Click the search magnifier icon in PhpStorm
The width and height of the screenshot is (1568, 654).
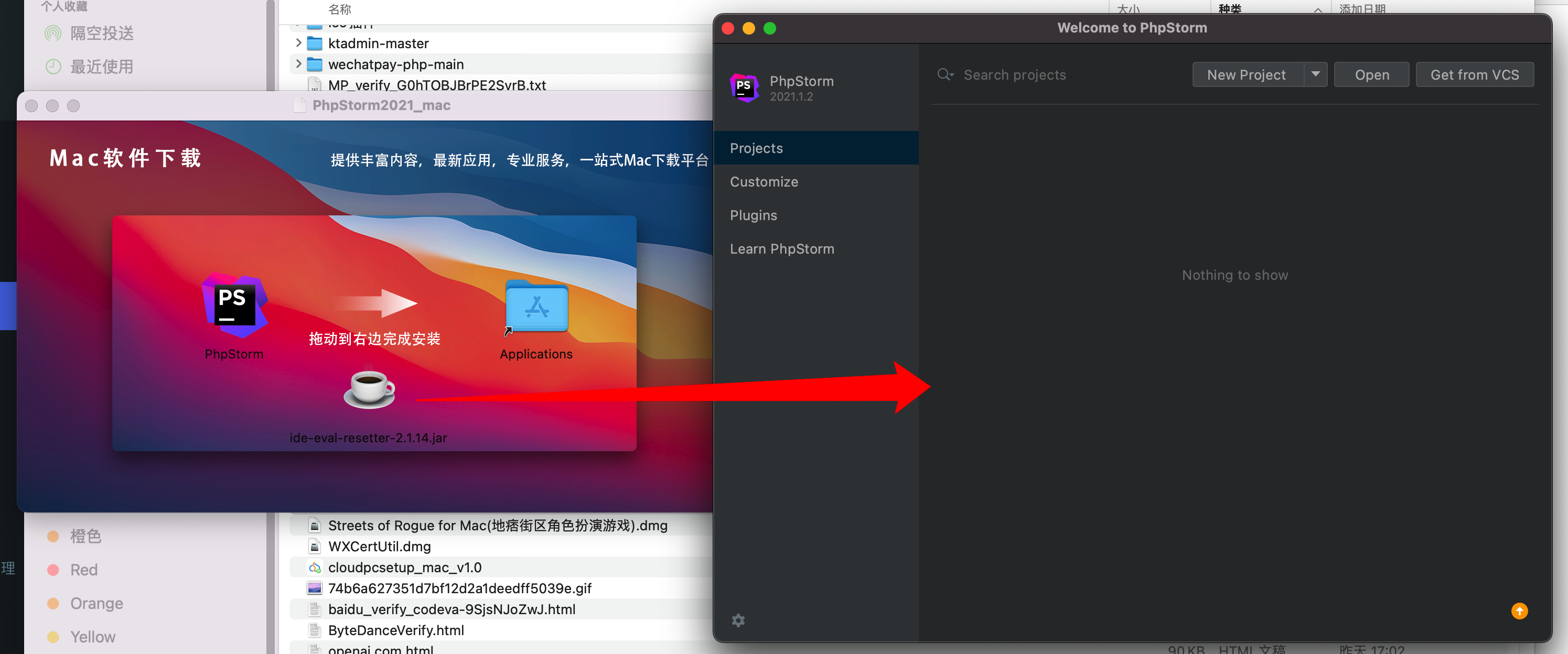(944, 75)
